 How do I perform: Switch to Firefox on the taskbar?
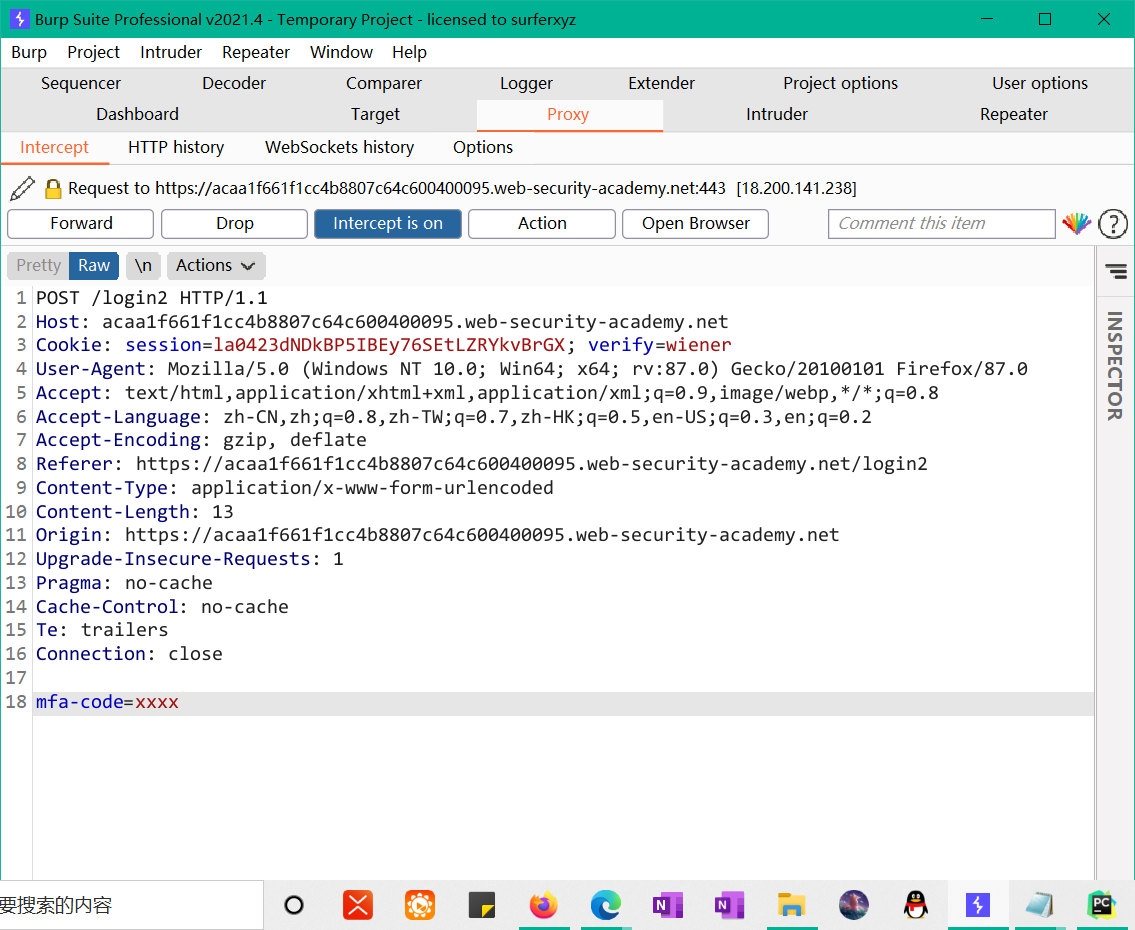coord(544,905)
